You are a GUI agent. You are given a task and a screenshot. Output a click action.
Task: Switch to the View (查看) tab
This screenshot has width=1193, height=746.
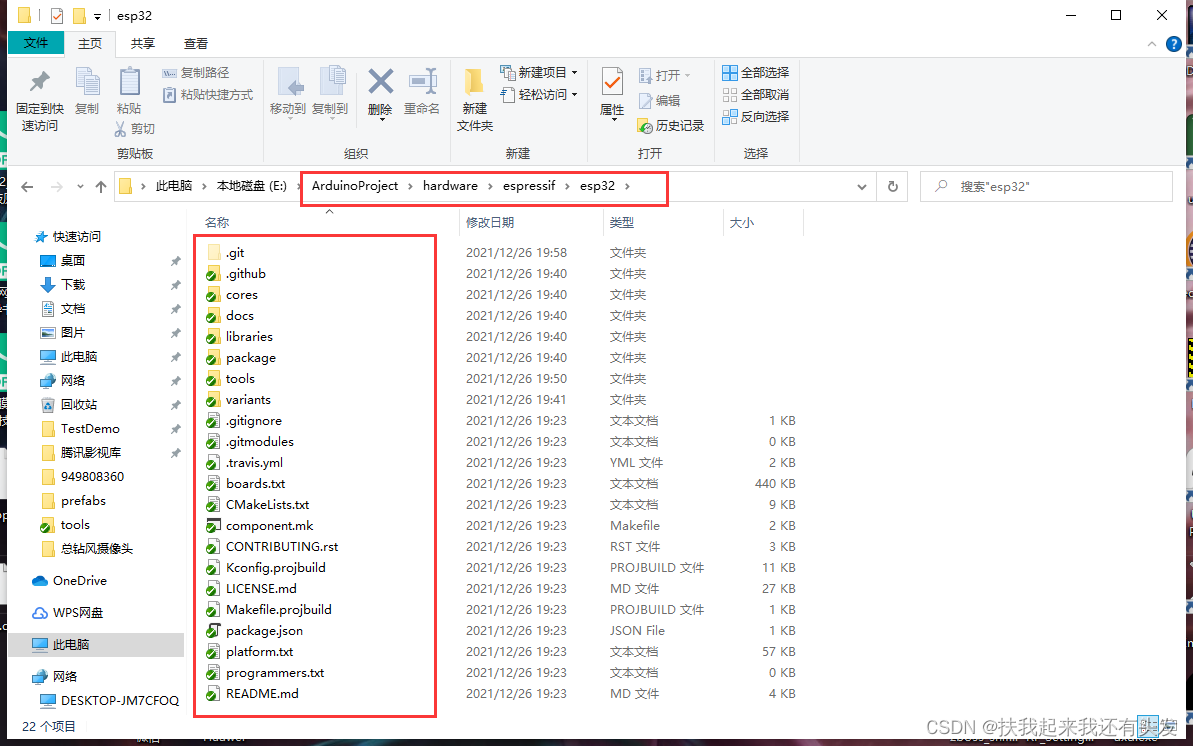[196, 43]
